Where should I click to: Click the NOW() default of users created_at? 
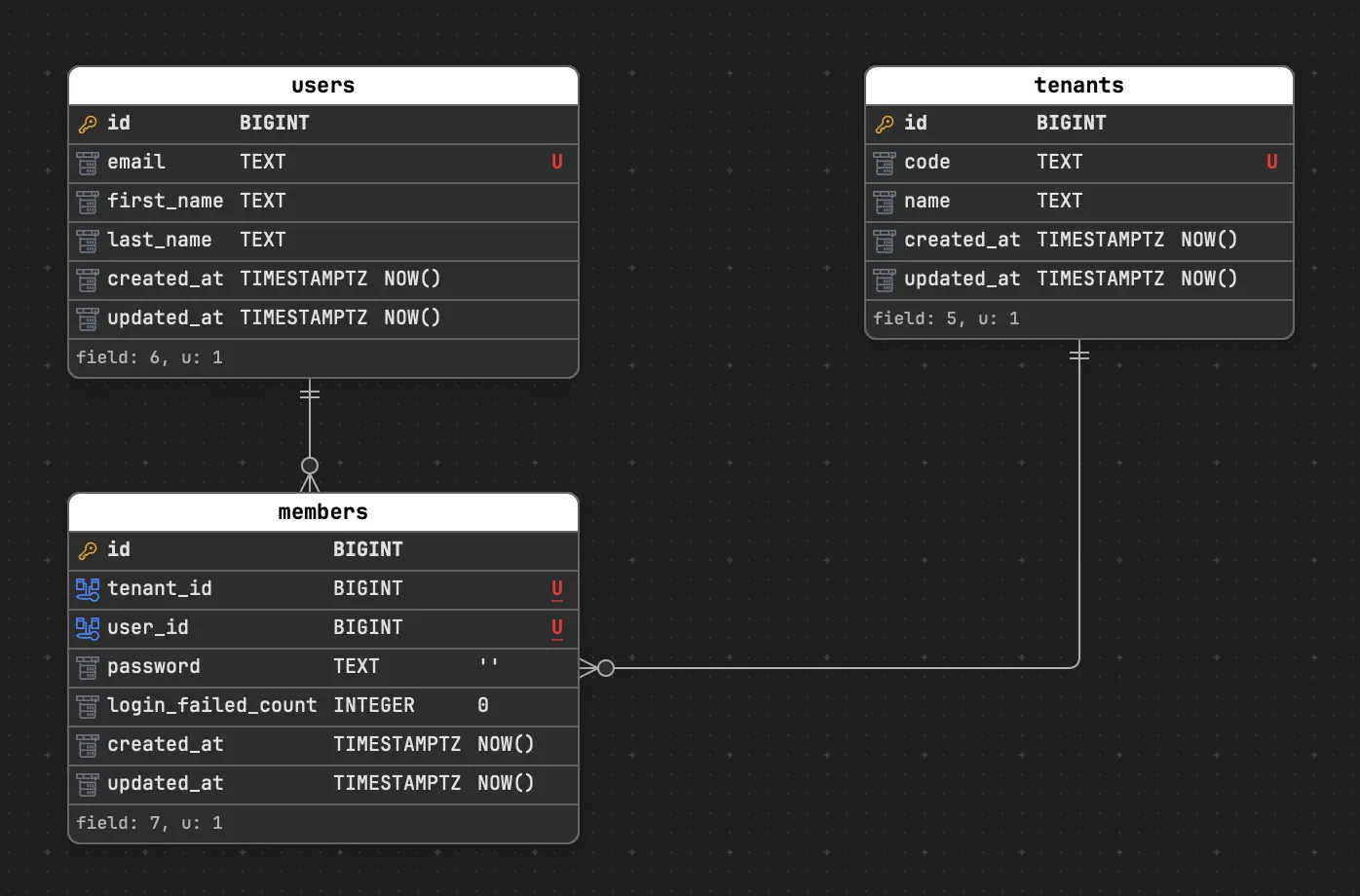[412, 279]
